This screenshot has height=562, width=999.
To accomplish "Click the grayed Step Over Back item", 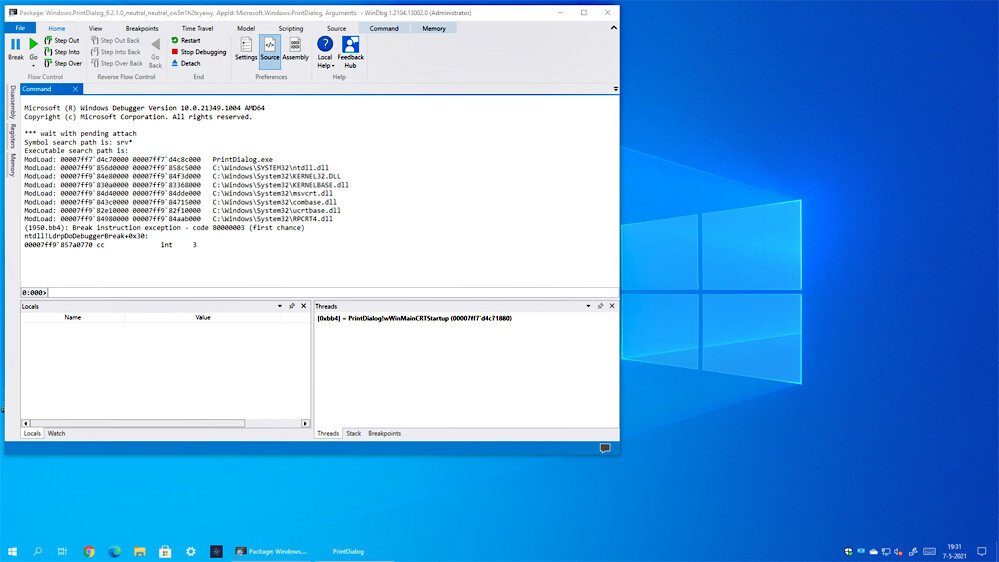I will pyautogui.click(x=117, y=63).
